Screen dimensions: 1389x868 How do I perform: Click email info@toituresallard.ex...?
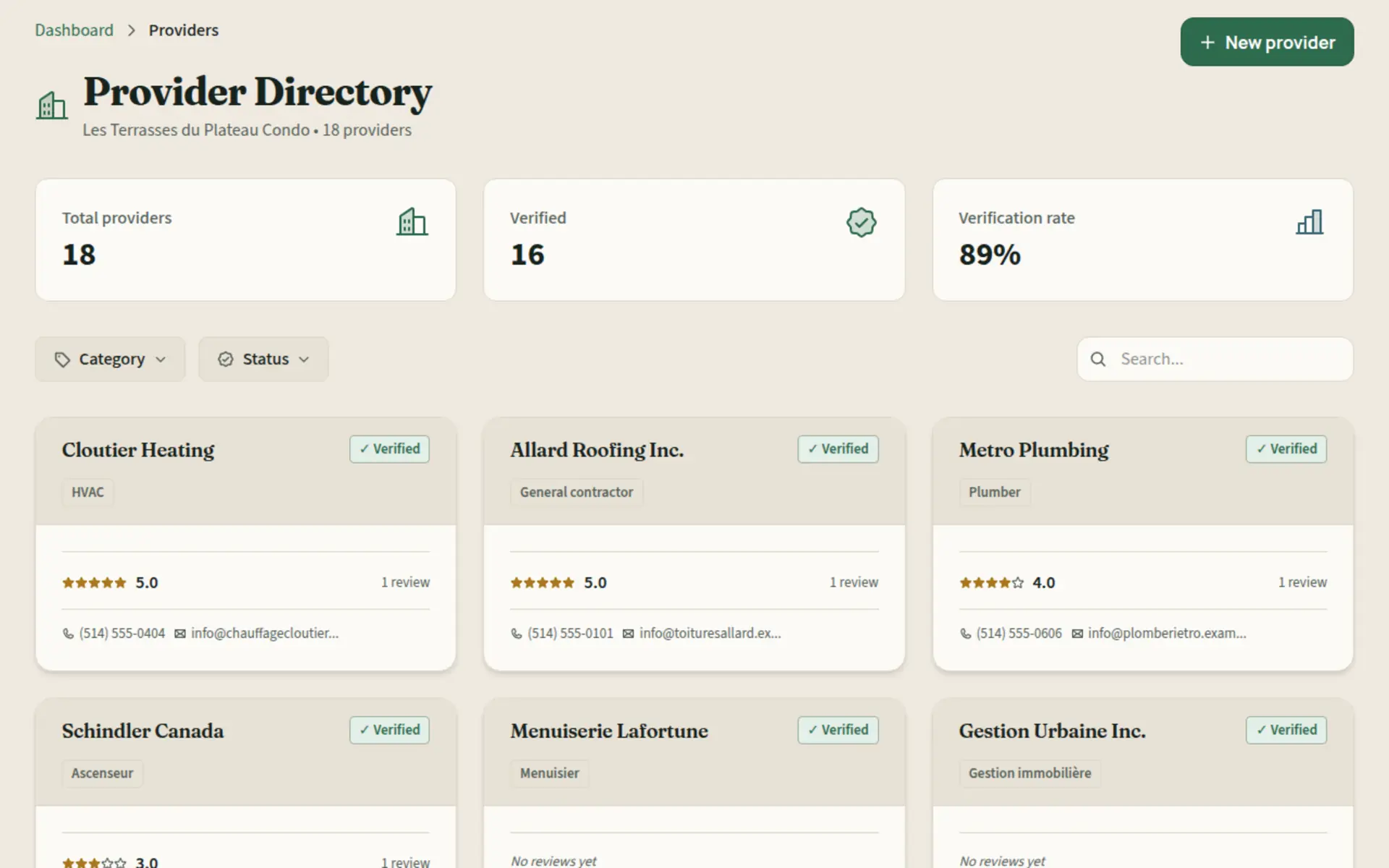click(710, 634)
